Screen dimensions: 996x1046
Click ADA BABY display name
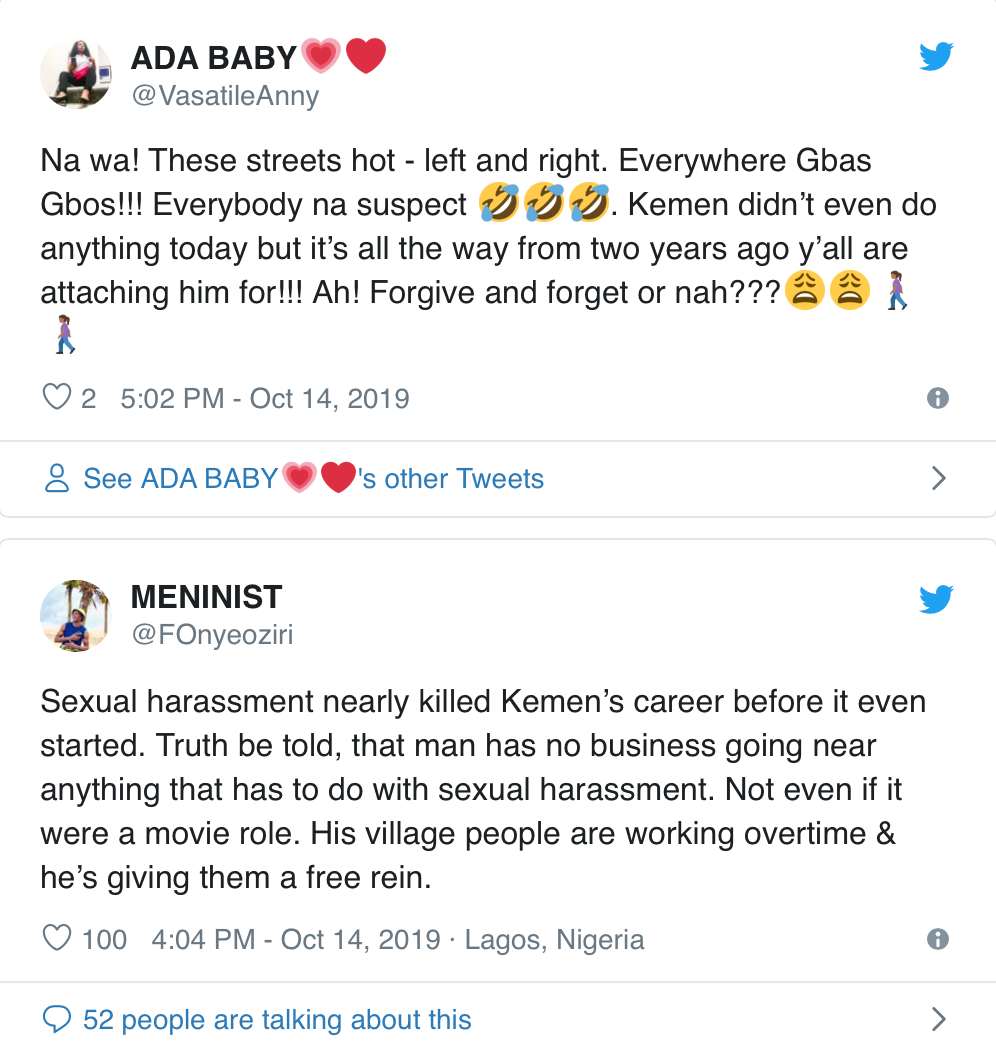(x=214, y=57)
